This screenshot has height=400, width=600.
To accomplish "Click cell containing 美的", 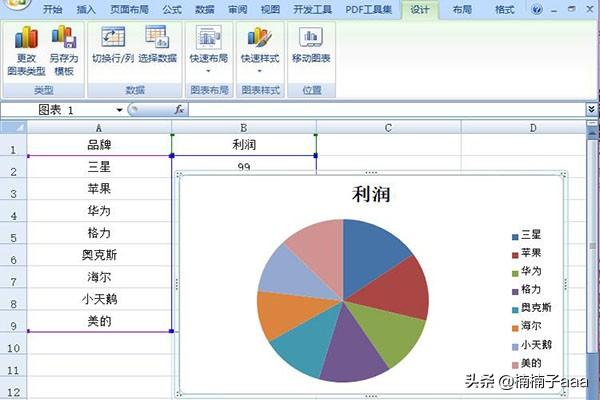I will [x=99, y=321].
